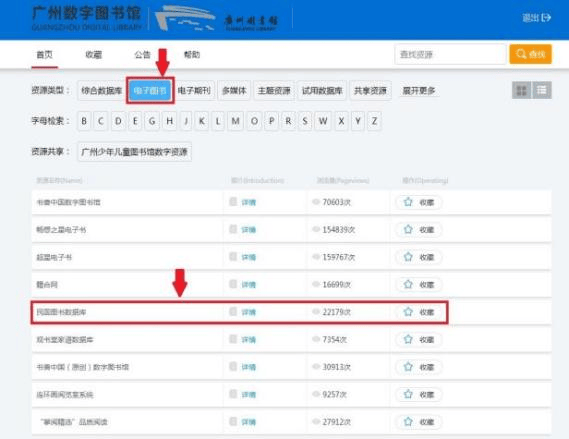Open 详情 for the 7354 pageviews row
Viewport: 569px width, 439px height.
[249, 340]
